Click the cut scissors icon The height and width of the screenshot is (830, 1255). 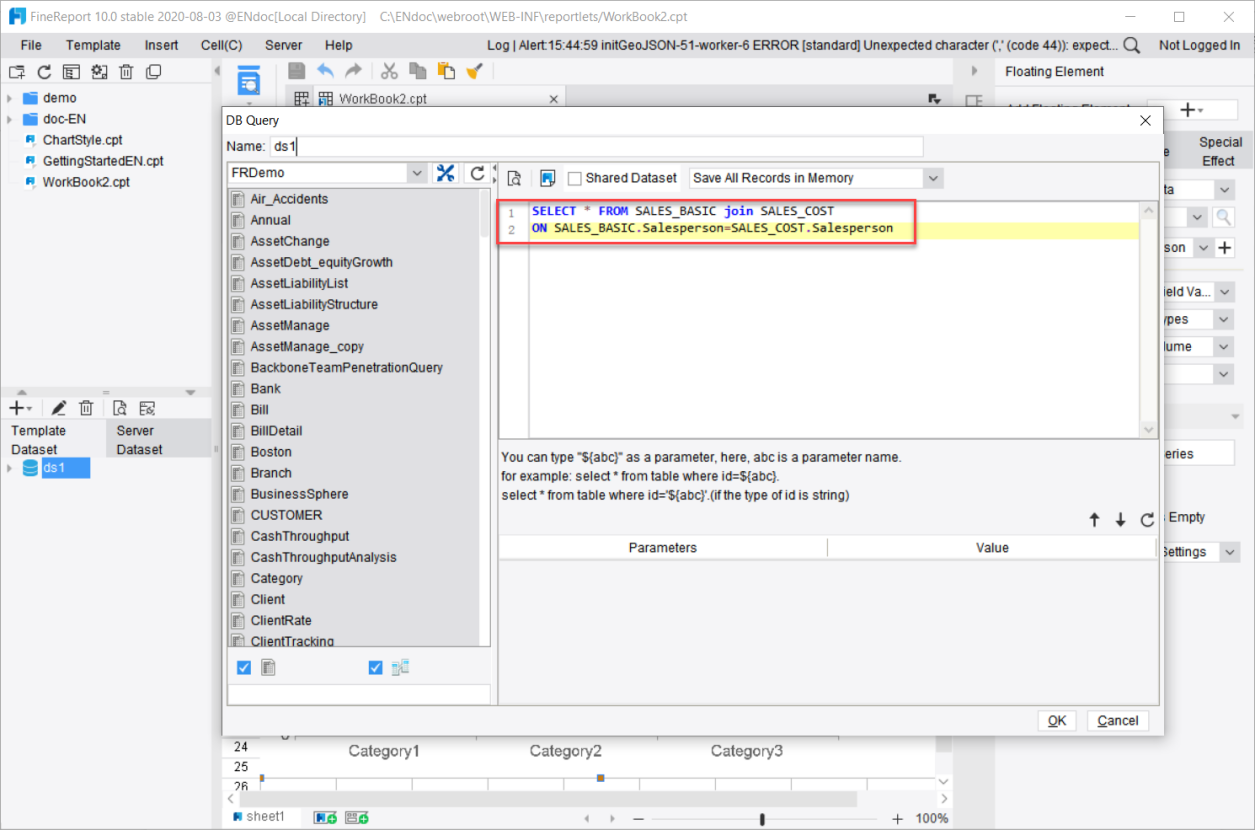[x=390, y=71]
